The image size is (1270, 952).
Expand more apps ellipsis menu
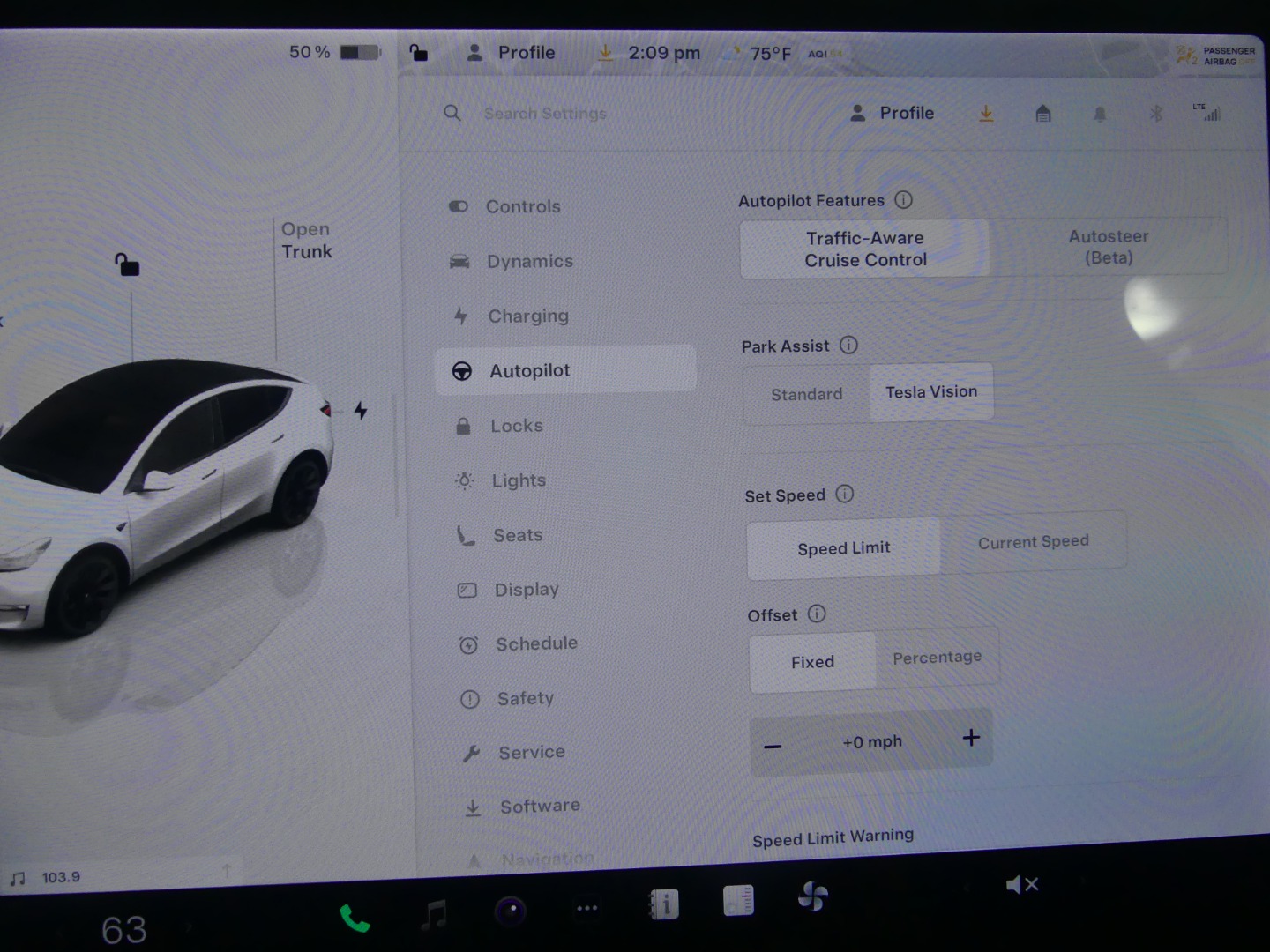(586, 908)
